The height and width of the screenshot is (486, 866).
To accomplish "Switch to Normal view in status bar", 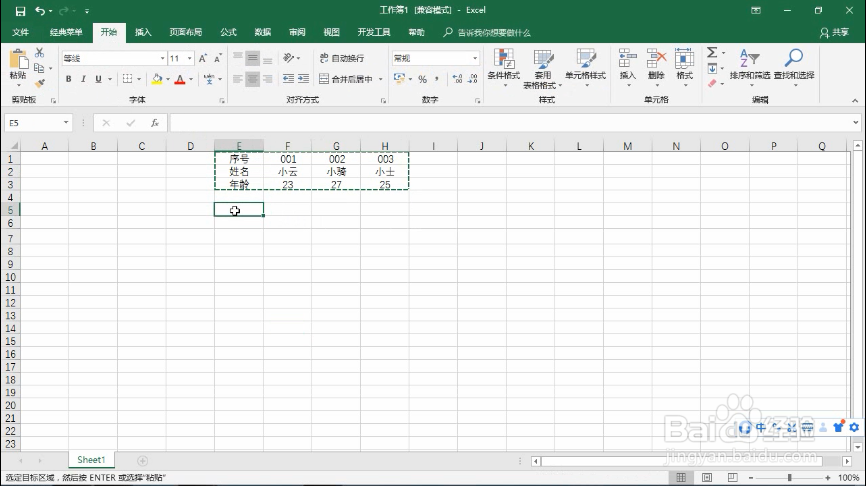I will (x=681, y=478).
